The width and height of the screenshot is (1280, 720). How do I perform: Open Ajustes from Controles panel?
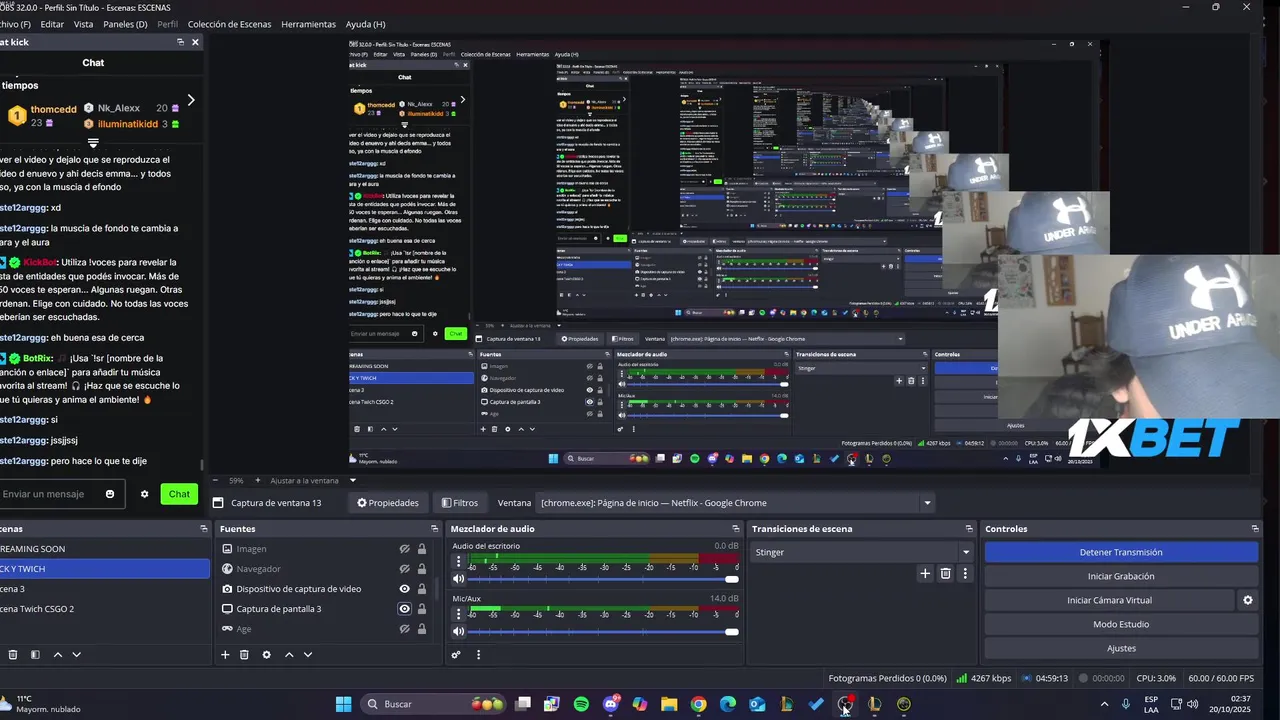(1121, 648)
